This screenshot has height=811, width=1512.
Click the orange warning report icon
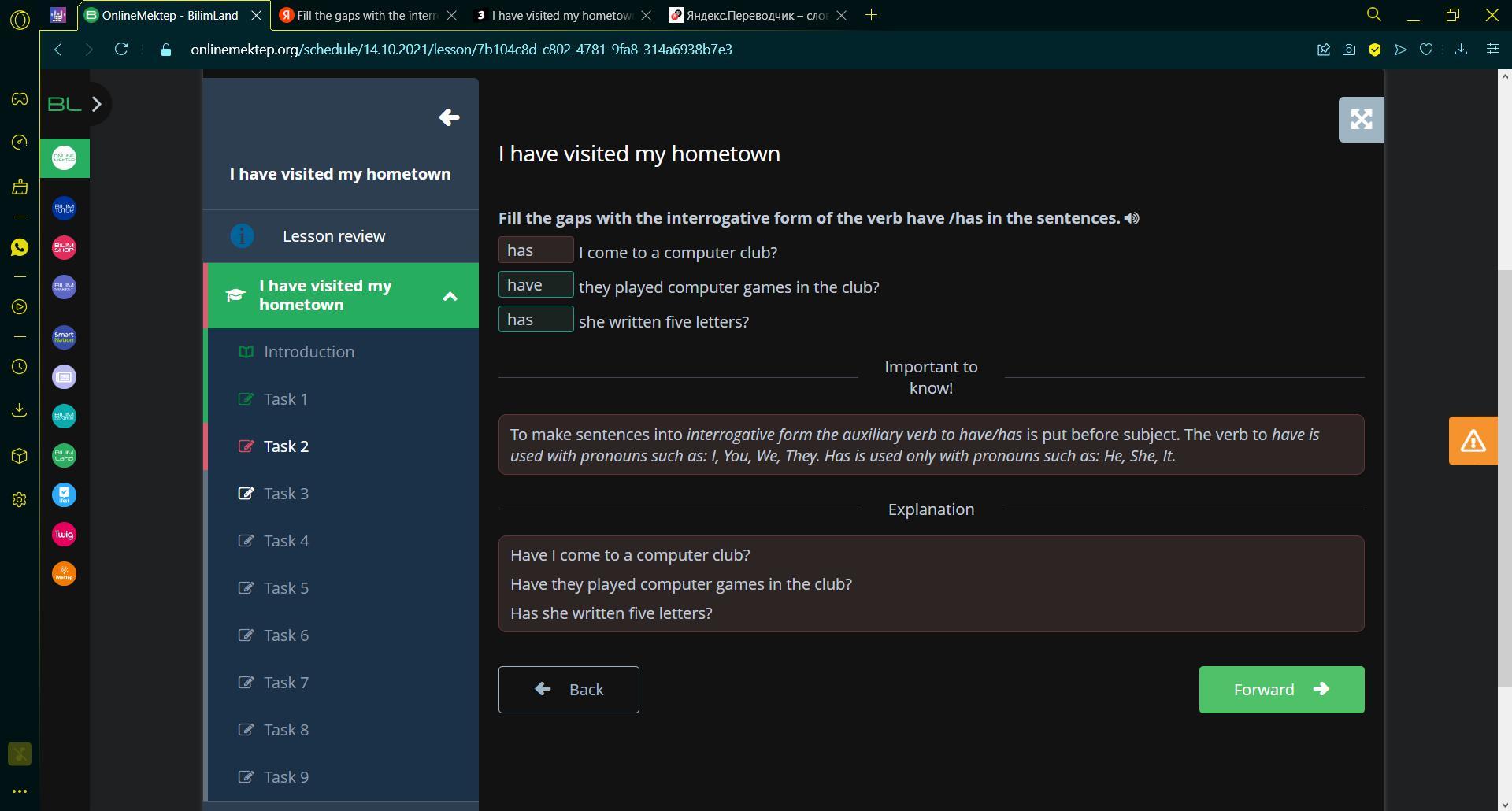pos(1473,441)
